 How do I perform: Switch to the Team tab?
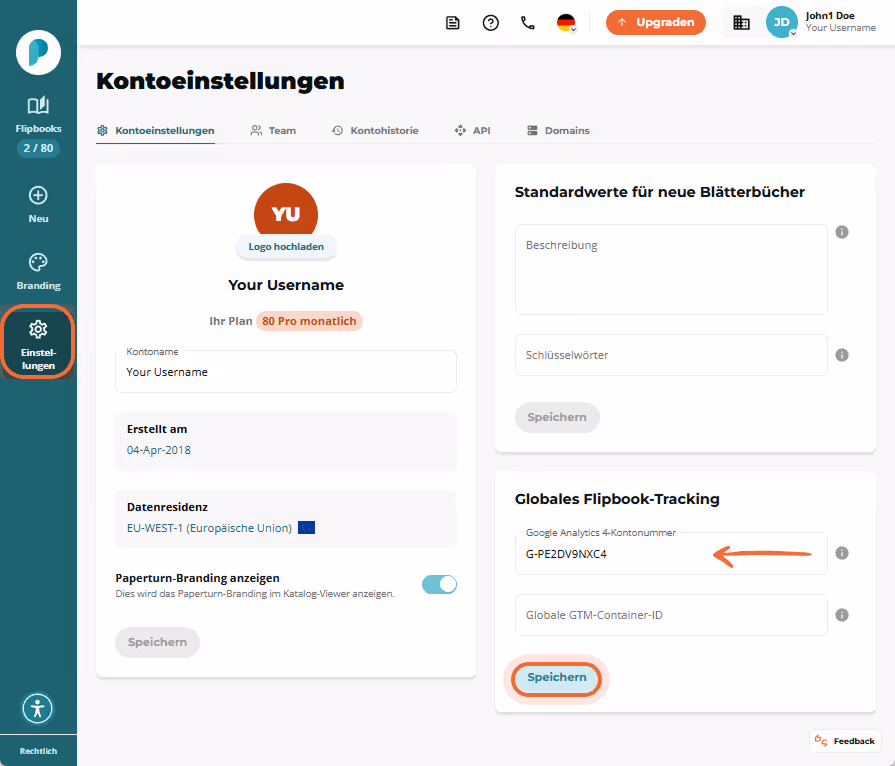273,131
